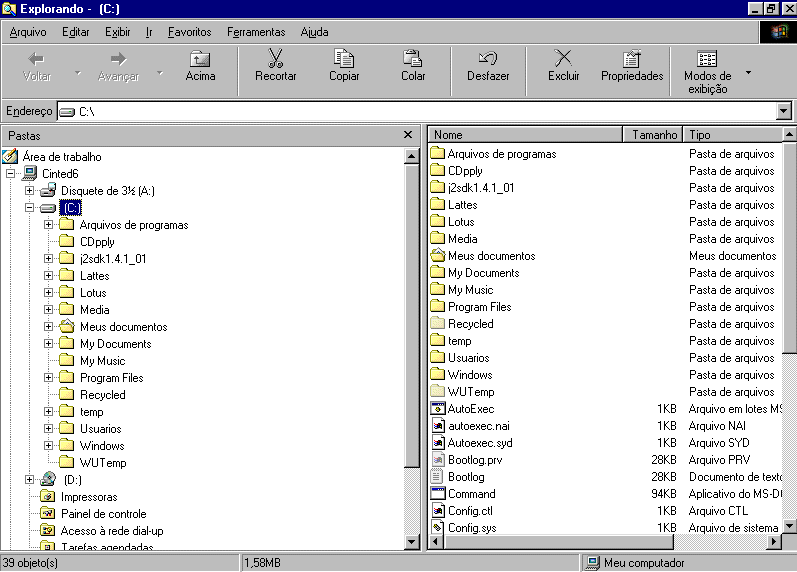Viewport: 797px width, 572px height.
Task: Click the C:\ address input field
Action: click(x=417, y=111)
